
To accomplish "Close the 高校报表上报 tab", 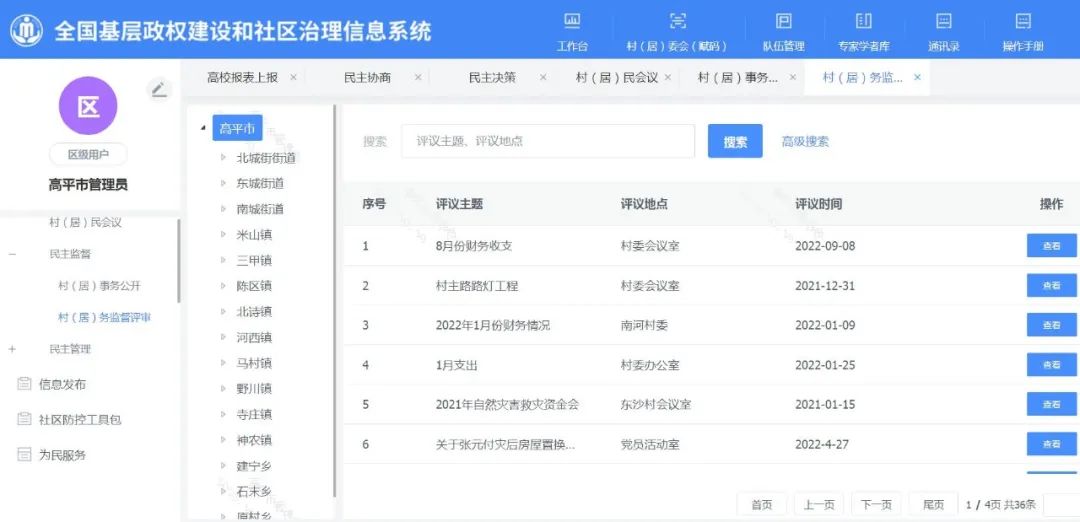I will tap(293, 77).
